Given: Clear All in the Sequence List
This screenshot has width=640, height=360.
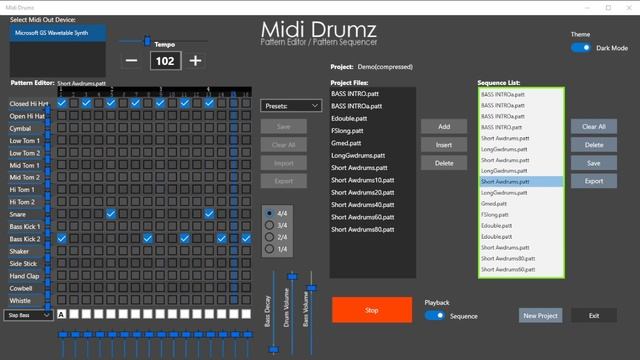Looking at the screenshot, I should click(594, 127).
